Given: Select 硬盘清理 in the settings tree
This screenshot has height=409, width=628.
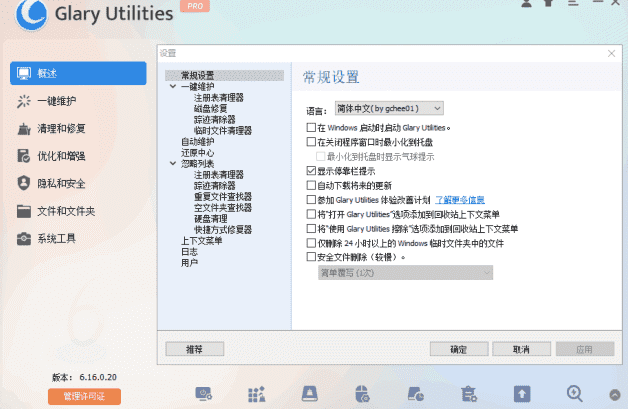Looking at the screenshot, I should coord(211,219).
